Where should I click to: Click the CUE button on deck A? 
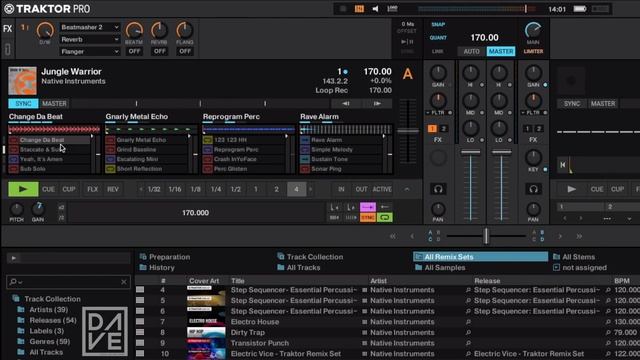click(x=48, y=189)
